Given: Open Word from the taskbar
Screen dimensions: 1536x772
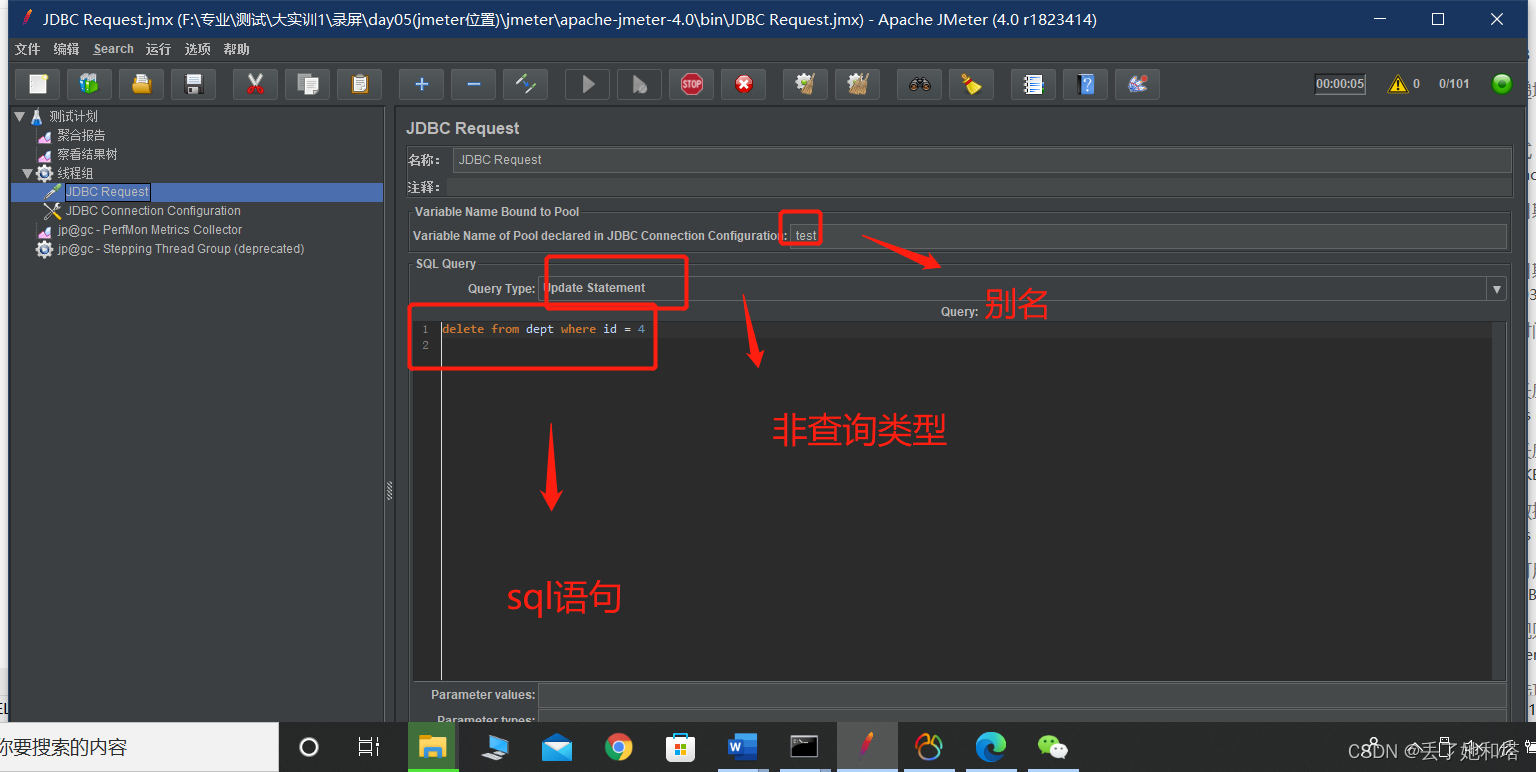Looking at the screenshot, I should click(742, 747).
